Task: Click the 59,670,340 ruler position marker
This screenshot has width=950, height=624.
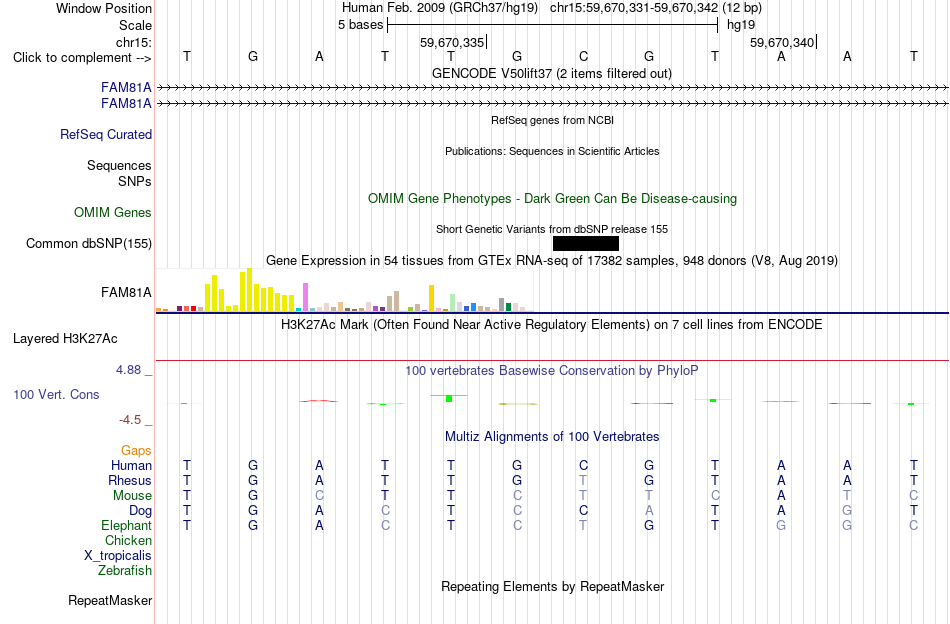Action: 782,42
